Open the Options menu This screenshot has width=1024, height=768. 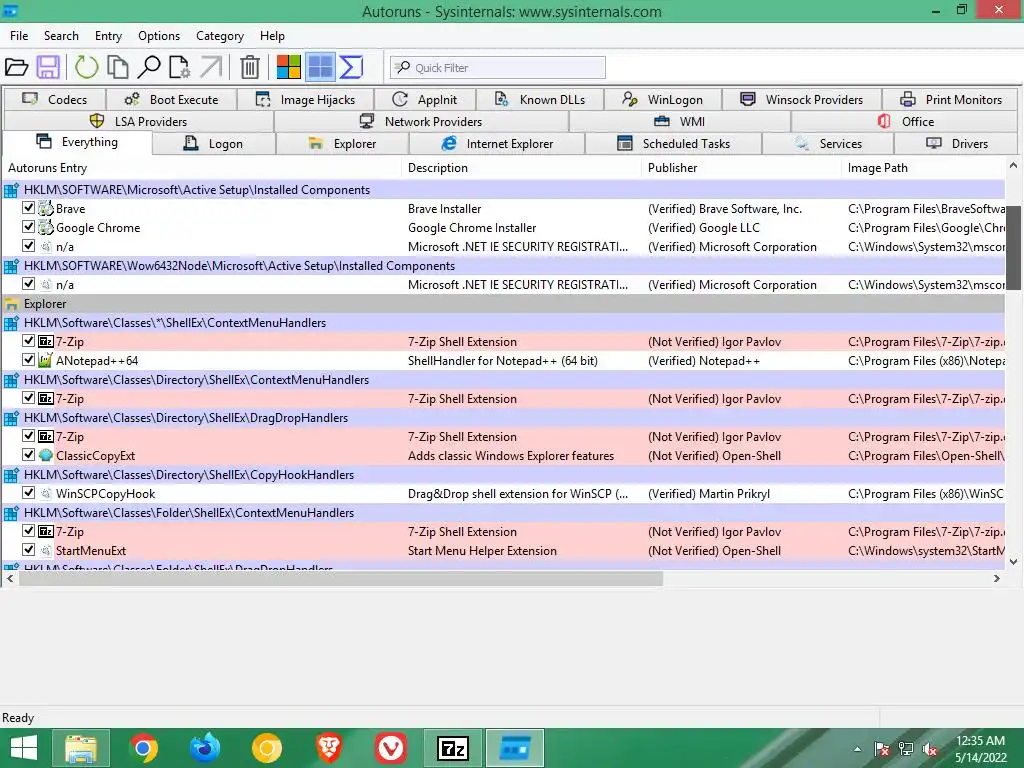coord(159,36)
